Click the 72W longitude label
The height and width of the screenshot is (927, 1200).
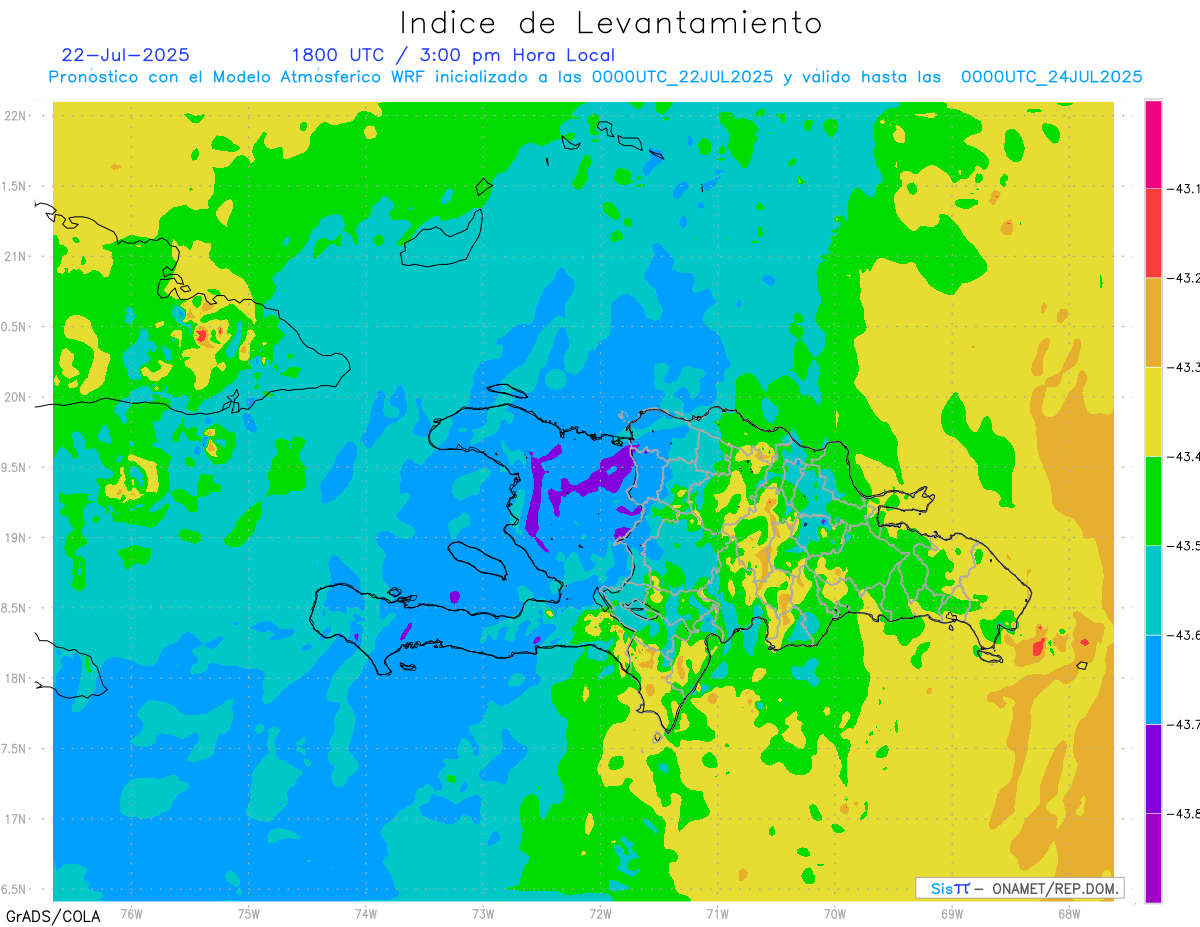(600, 913)
